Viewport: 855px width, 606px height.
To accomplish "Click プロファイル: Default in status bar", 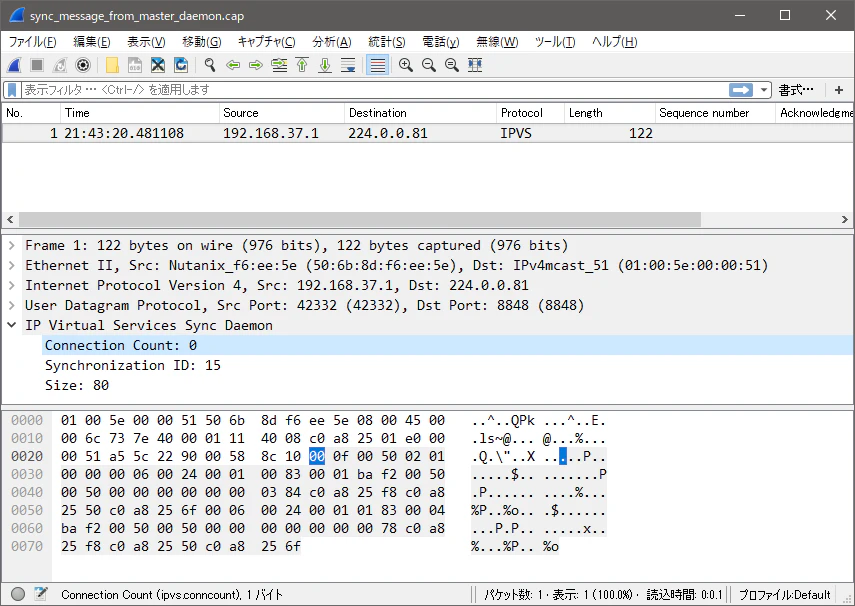I will tap(784, 595).
